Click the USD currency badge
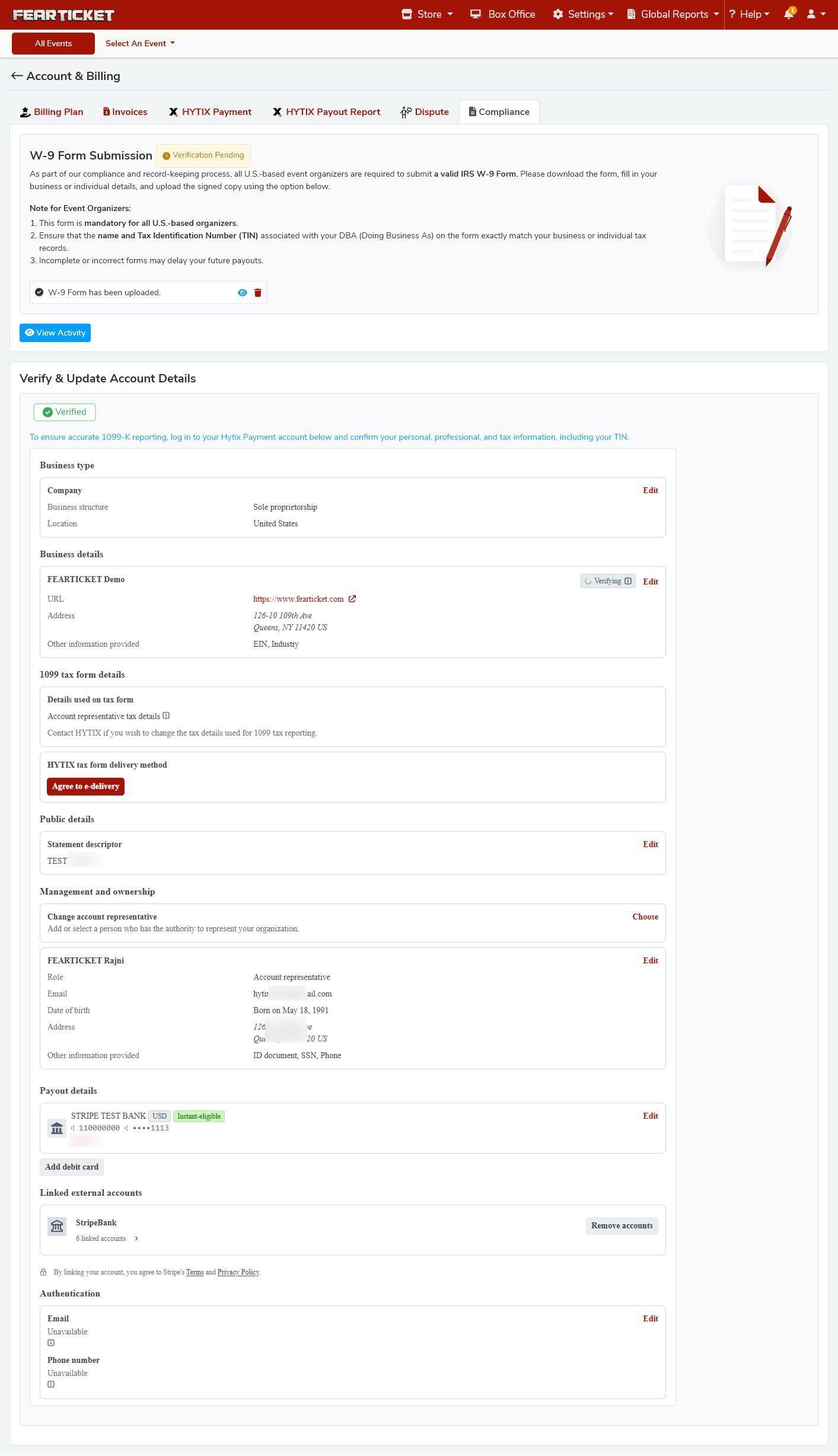This screenshot has width=838, height=1456. tap(160, 1116)
